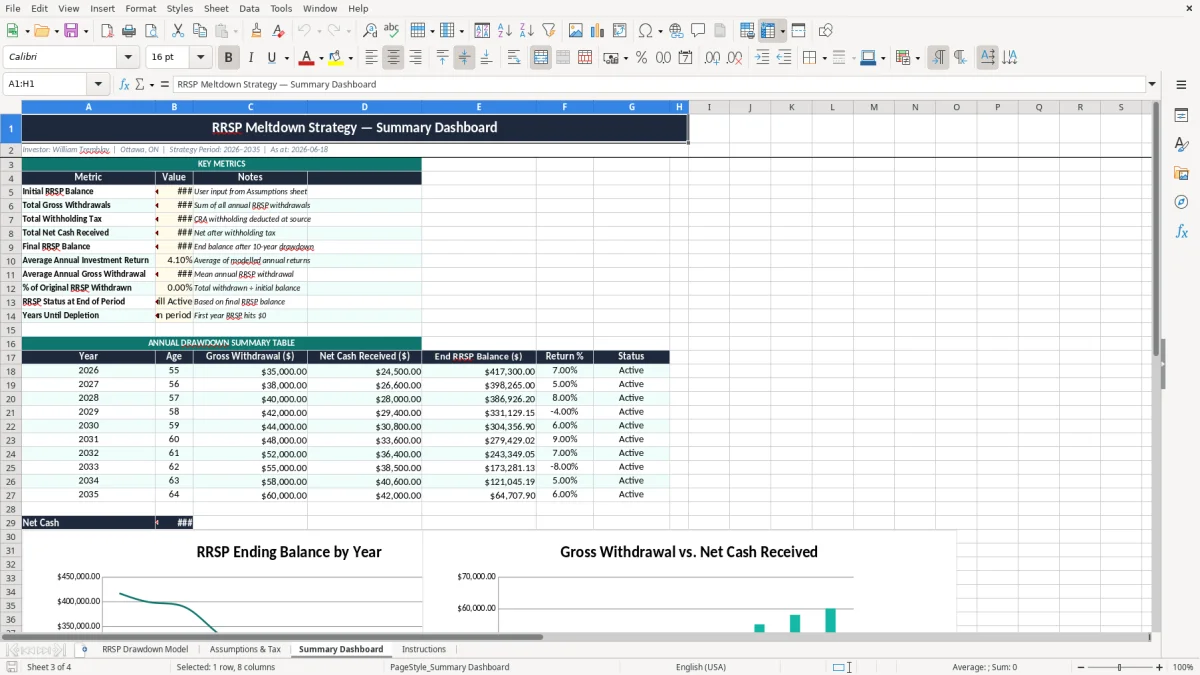Click the Spelling check icon

coord(391,31)
